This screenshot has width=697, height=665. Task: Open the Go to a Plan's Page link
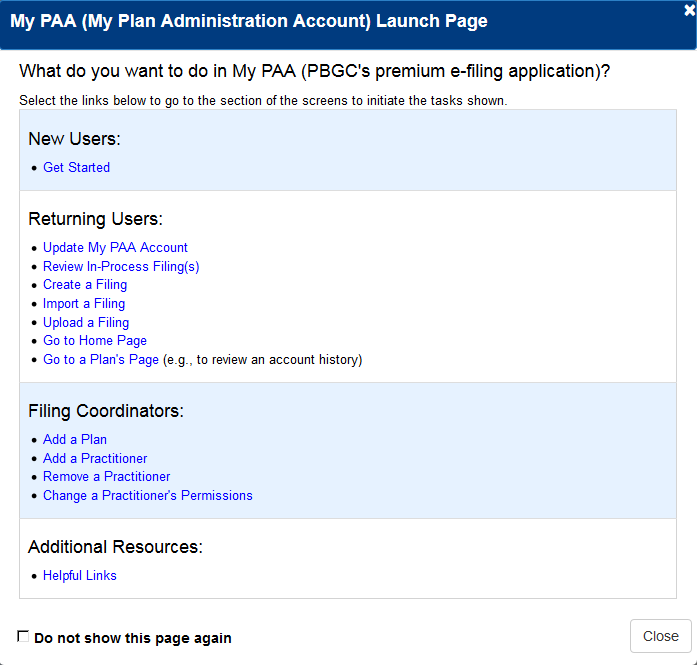tap(101, 360)
